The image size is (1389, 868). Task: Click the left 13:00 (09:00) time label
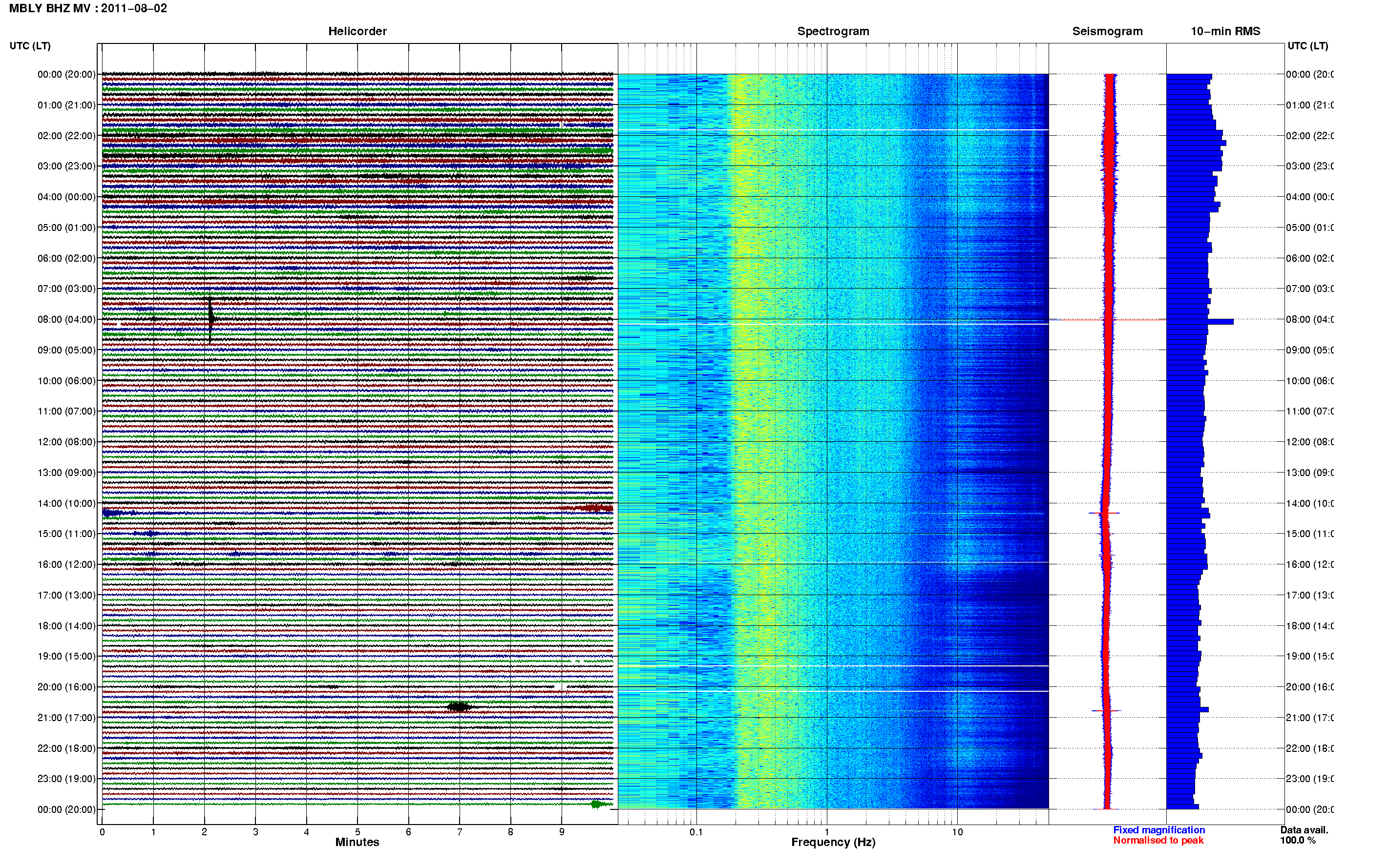pyautogui.click(x=66, y=473)
